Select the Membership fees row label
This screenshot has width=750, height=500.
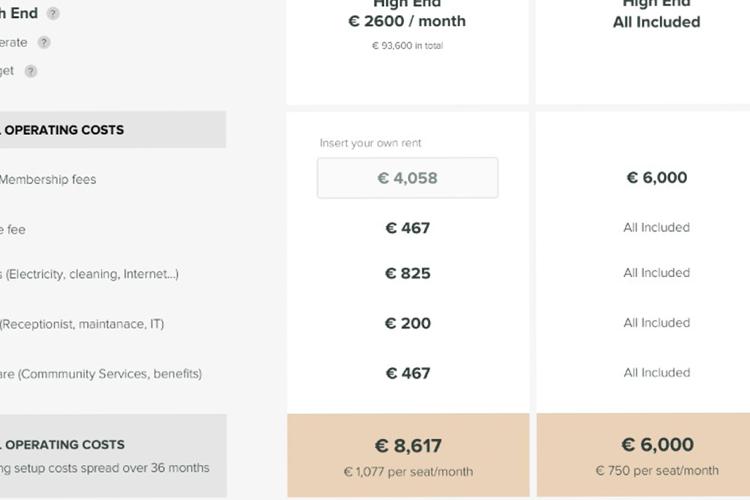pos(48,179)
